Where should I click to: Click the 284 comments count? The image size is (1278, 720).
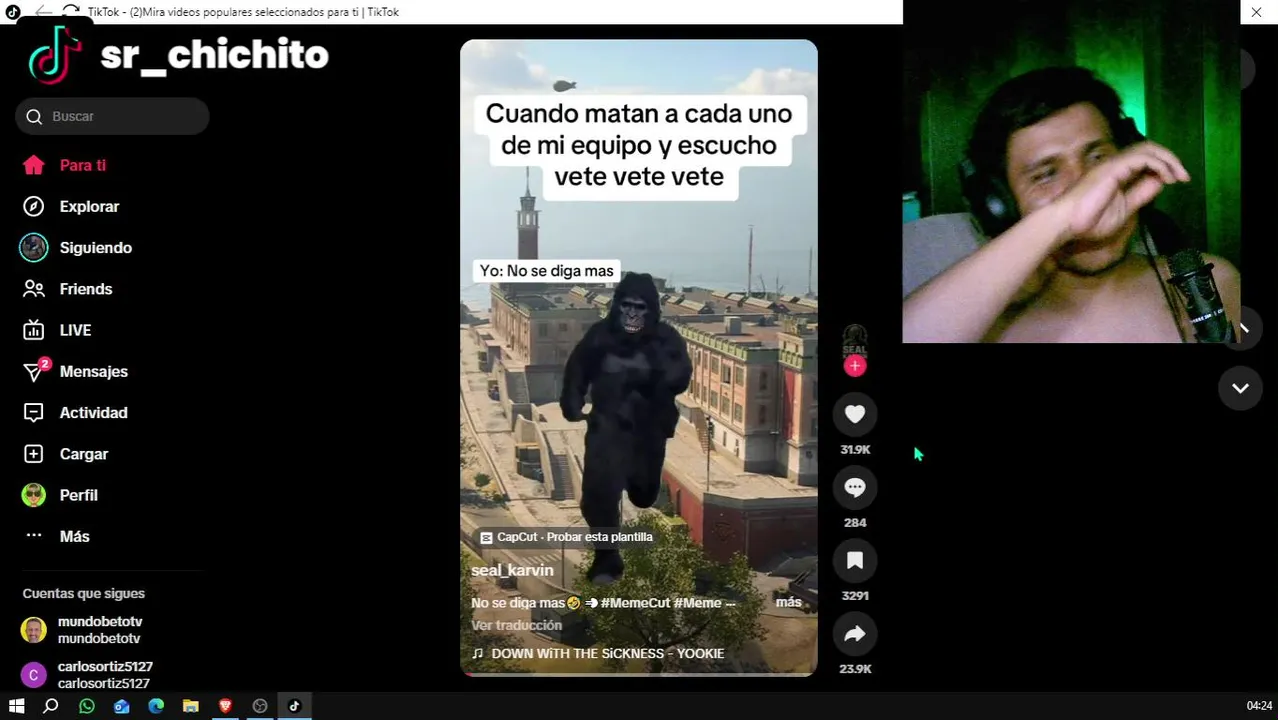click(855, 523)
